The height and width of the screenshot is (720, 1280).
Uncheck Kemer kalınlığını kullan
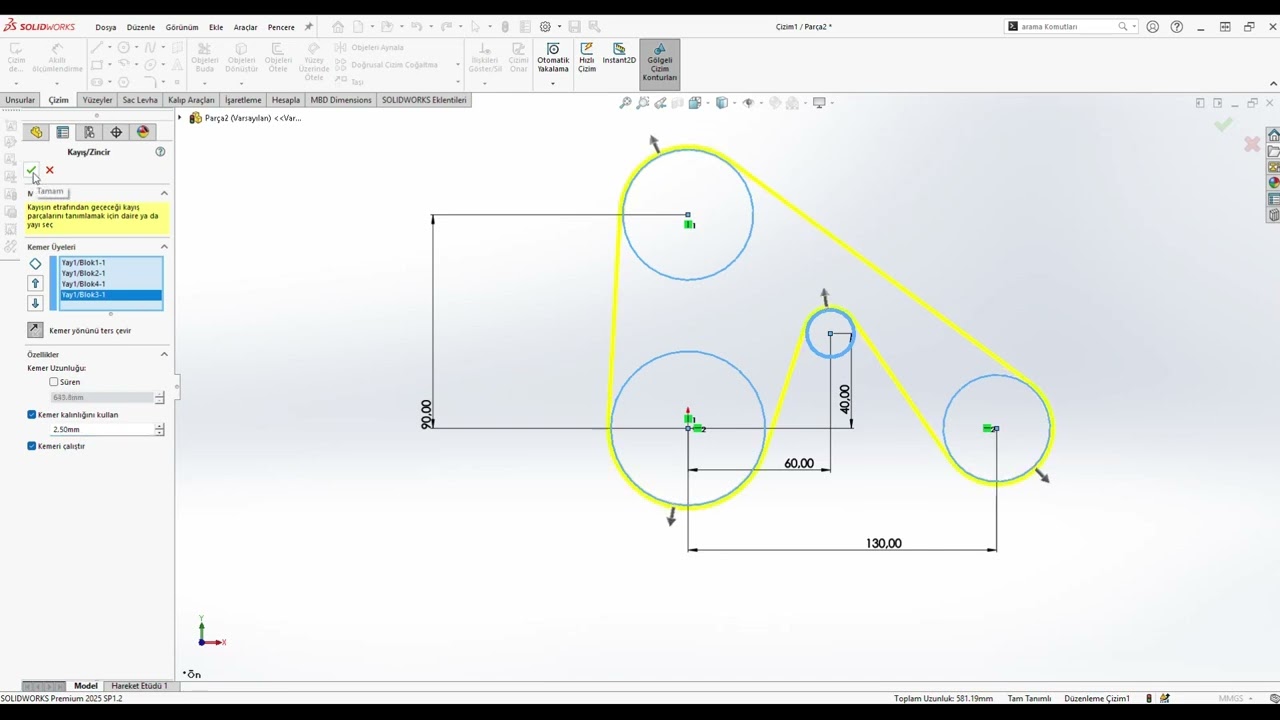tap(32, 414)
